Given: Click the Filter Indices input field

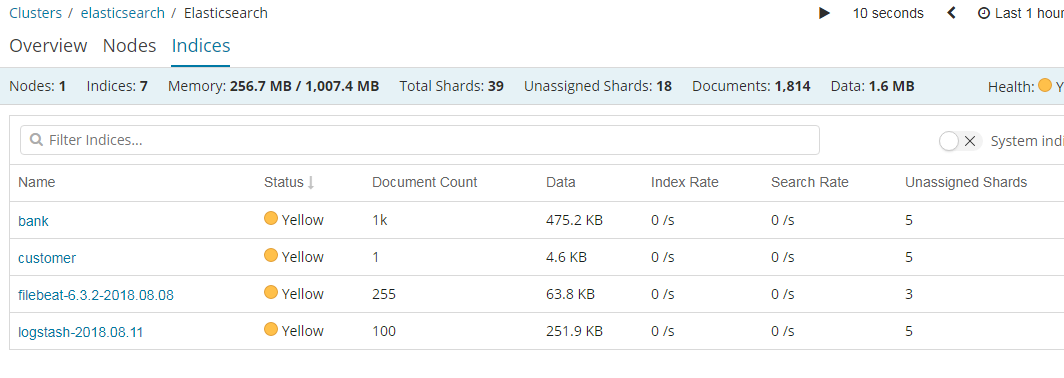Looking at the screenshot, I should click(420, 140).
